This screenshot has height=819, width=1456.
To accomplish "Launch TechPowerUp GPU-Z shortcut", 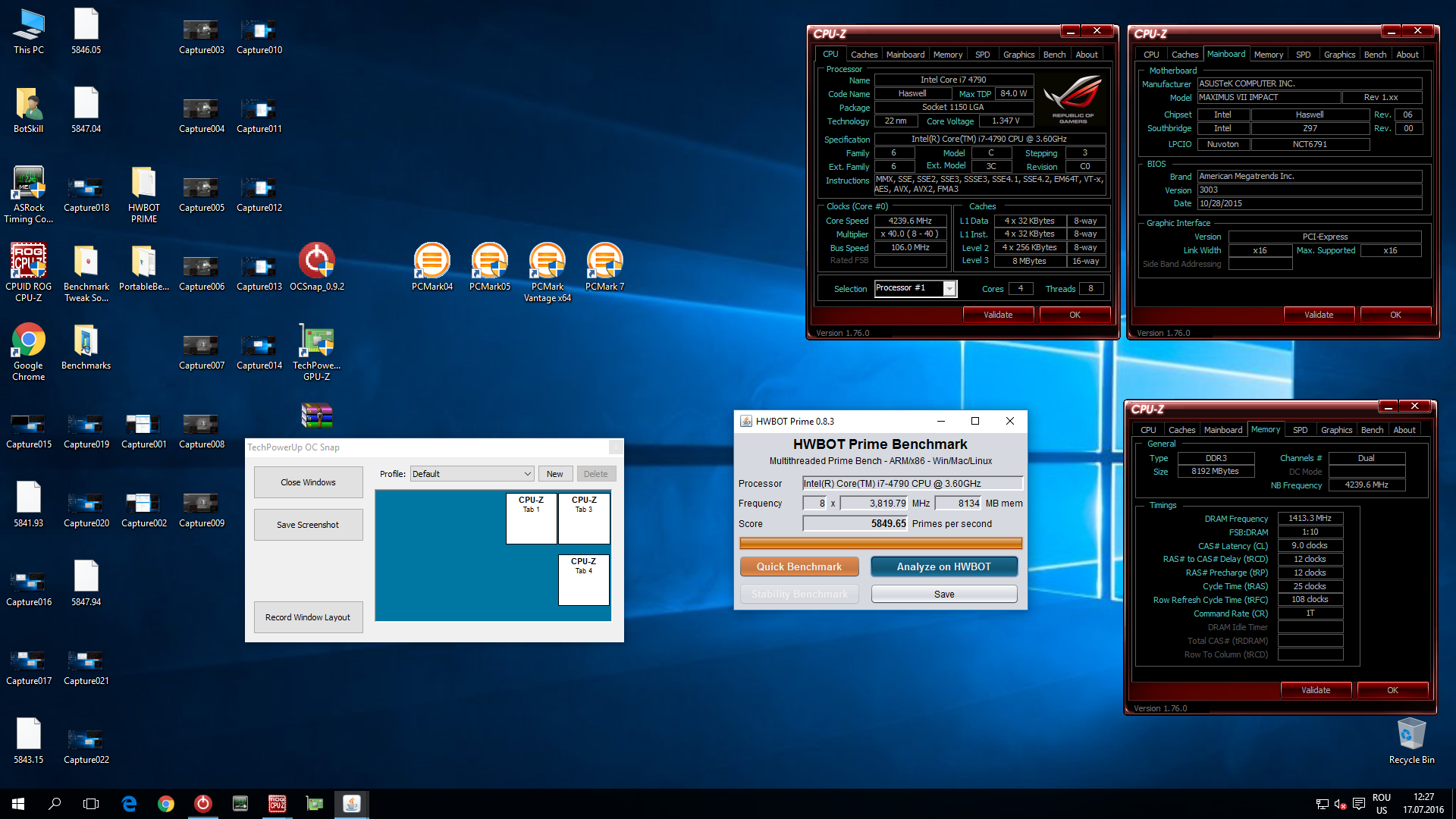I will pyautogui.click(x=317, y=353).
